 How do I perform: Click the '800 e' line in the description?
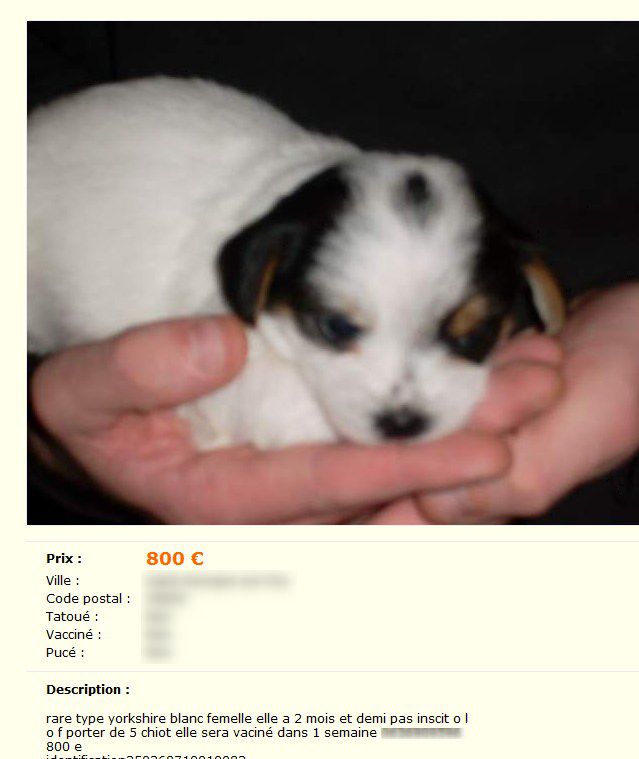[x=64, y=746]
